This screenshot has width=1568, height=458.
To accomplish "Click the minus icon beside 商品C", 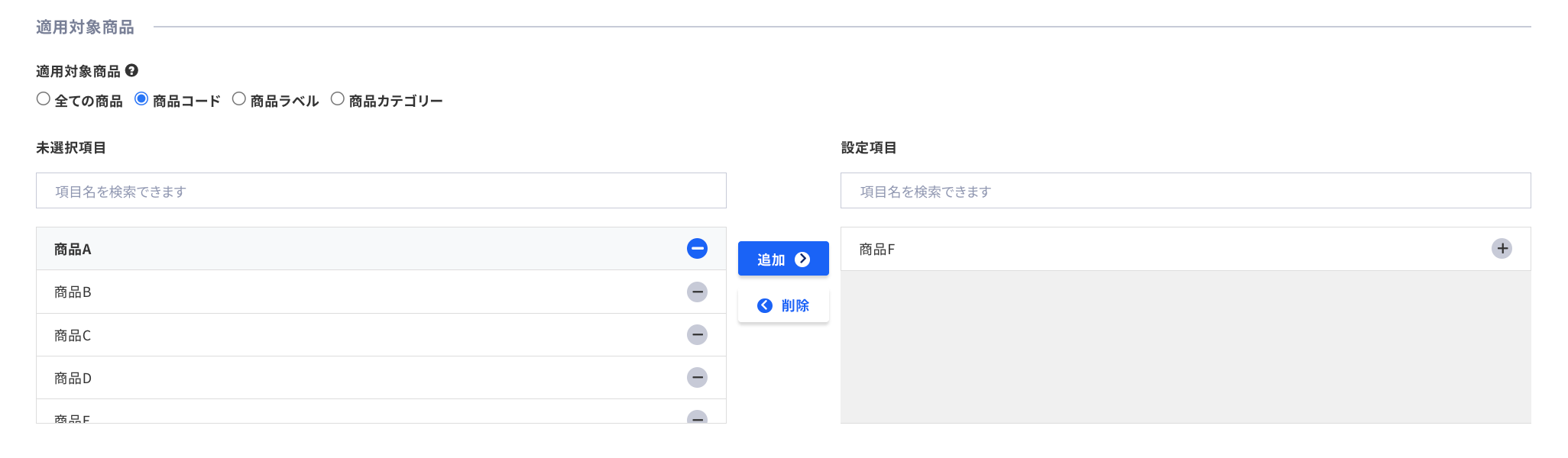I will coord(696,334).
